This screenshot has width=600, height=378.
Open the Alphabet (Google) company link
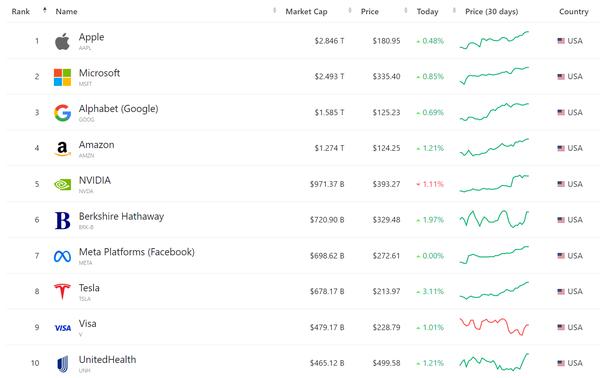118,109
